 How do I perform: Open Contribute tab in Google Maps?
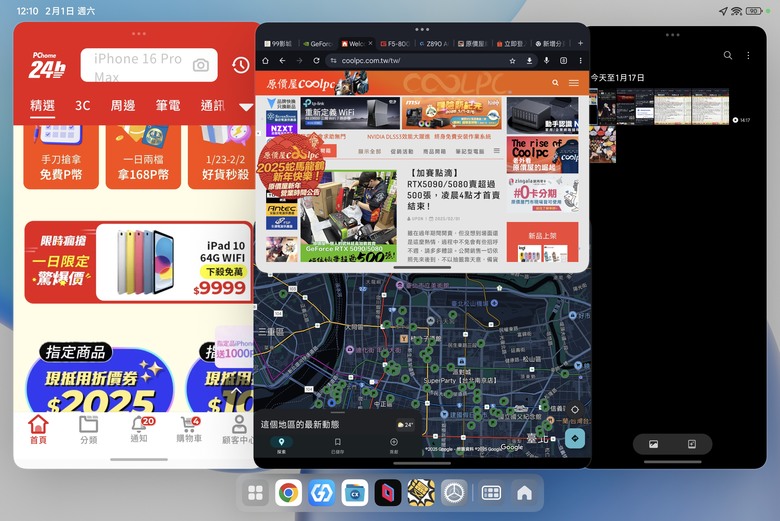tap(393, 445)
